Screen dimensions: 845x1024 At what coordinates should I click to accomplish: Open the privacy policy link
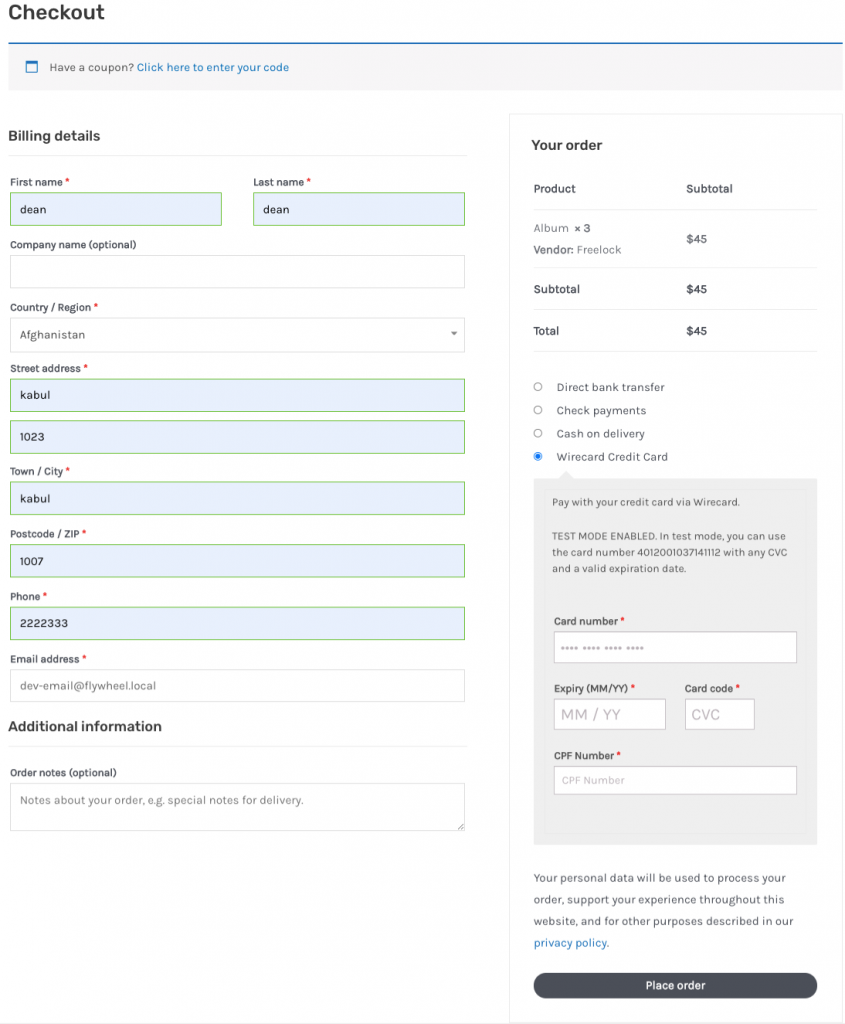(x=570, y=942)
